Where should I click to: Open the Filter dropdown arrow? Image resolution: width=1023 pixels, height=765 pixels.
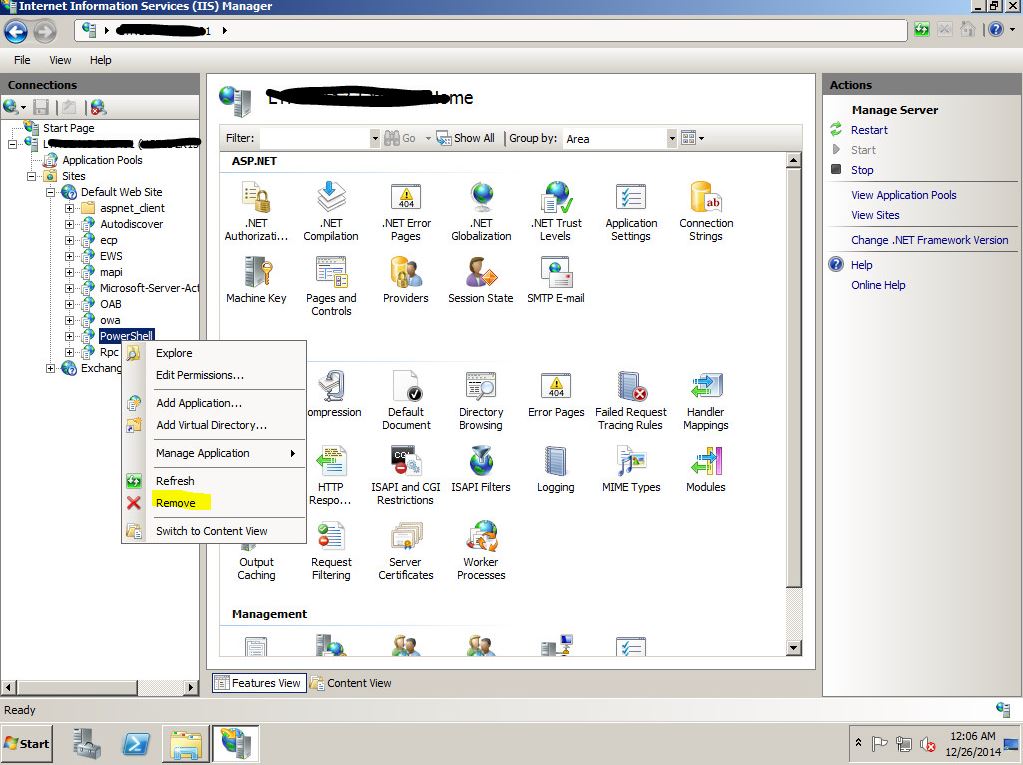tap(374, 138)
